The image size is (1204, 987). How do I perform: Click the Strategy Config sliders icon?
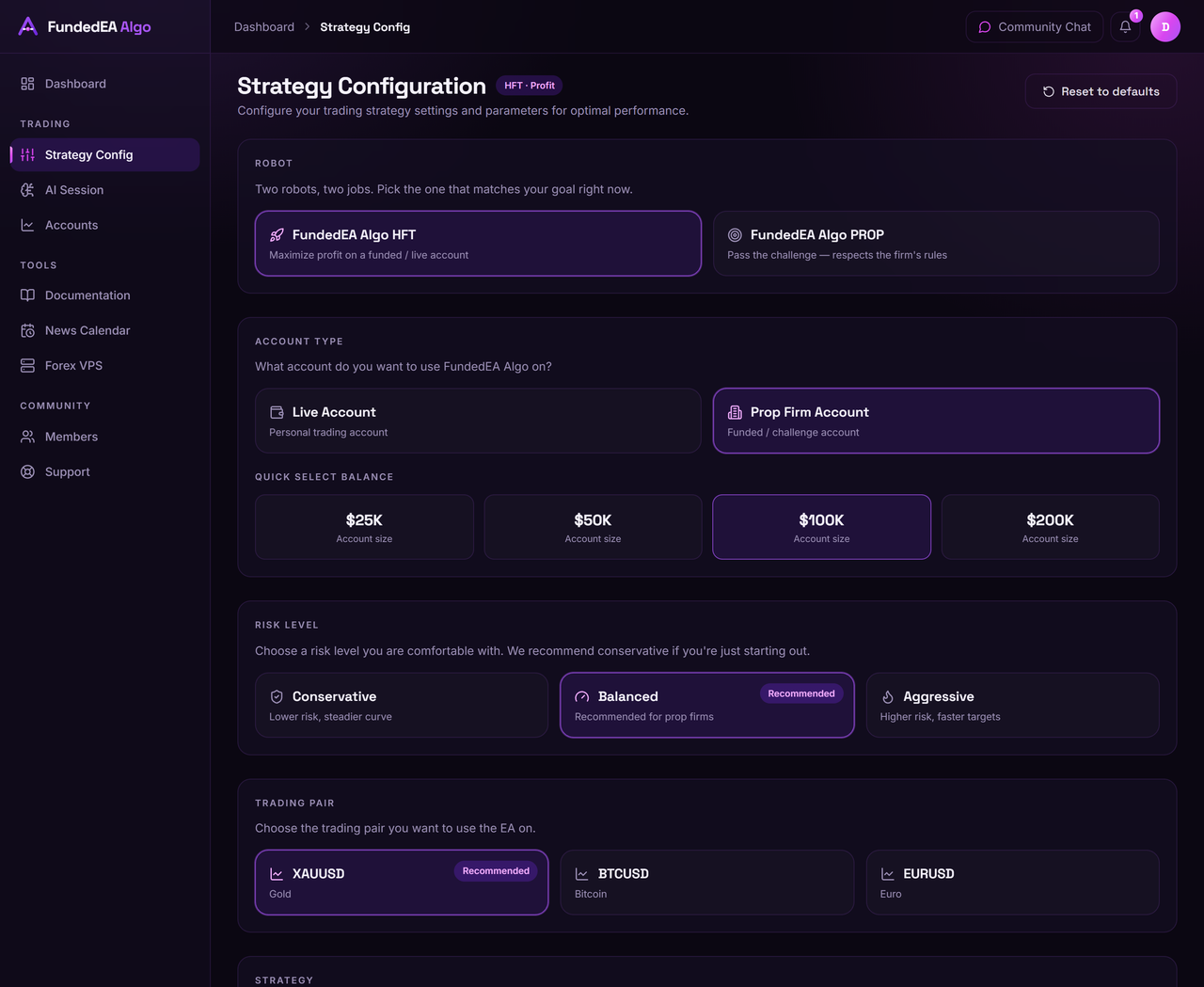[x=27, y=155]
